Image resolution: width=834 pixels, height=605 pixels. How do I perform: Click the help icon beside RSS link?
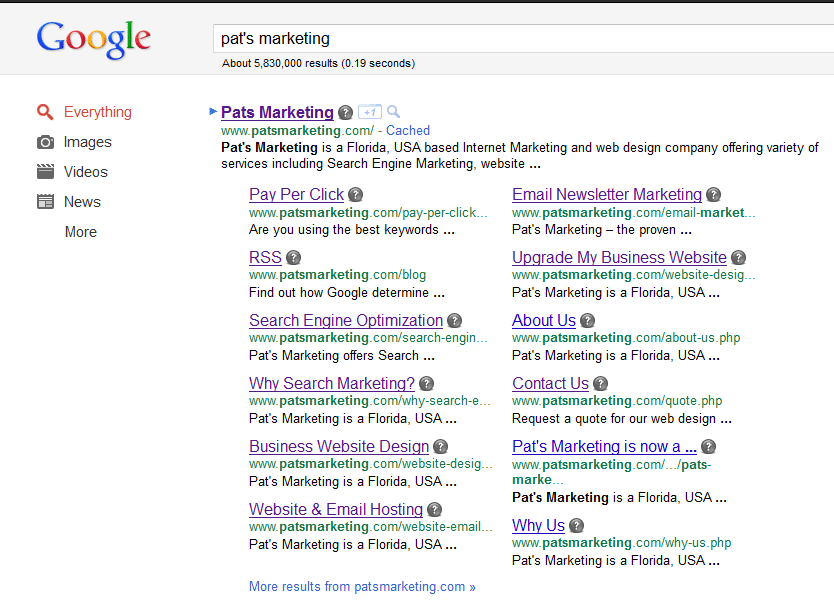[293, 258]
